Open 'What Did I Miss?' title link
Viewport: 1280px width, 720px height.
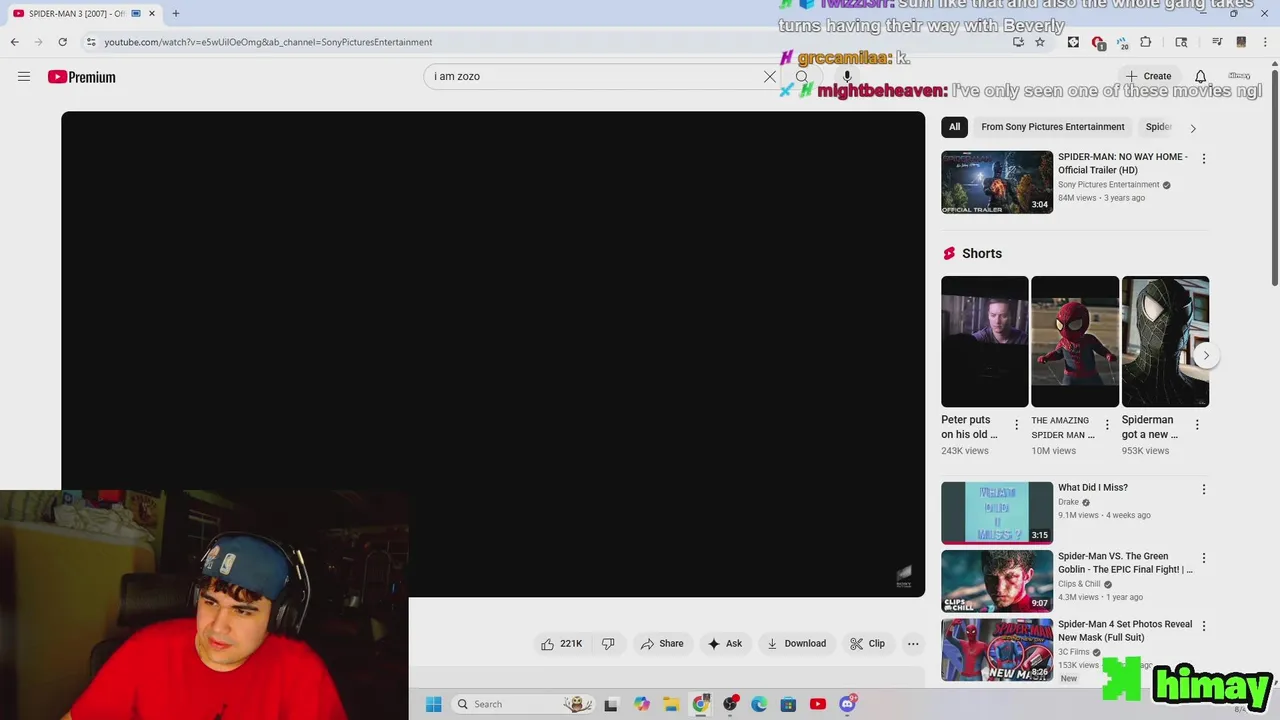pos(1093,488)
